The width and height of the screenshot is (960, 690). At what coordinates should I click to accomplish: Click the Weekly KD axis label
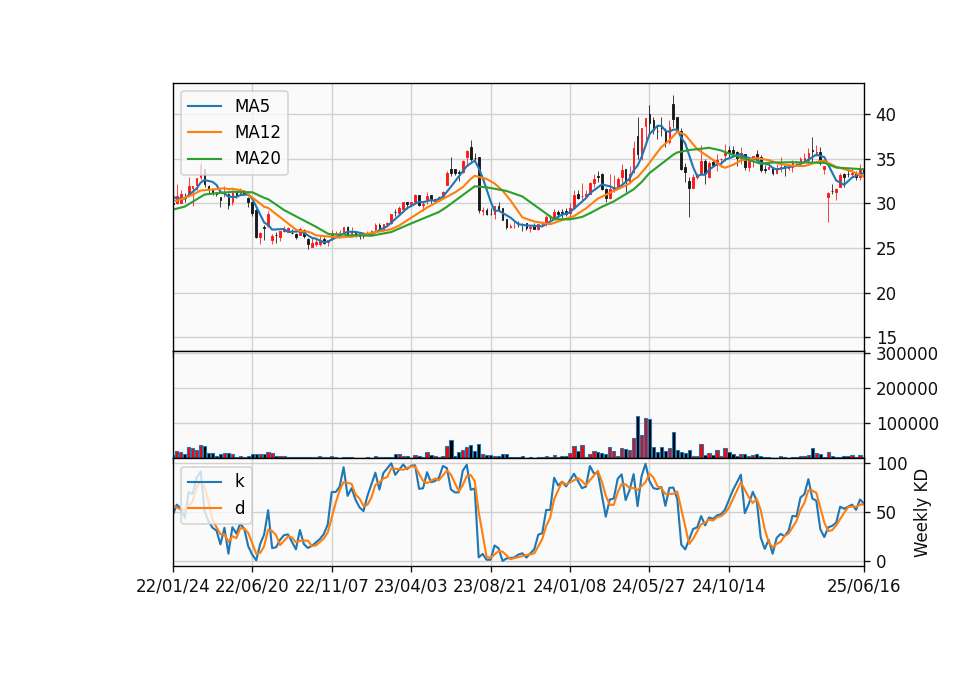tap(920, 514)
